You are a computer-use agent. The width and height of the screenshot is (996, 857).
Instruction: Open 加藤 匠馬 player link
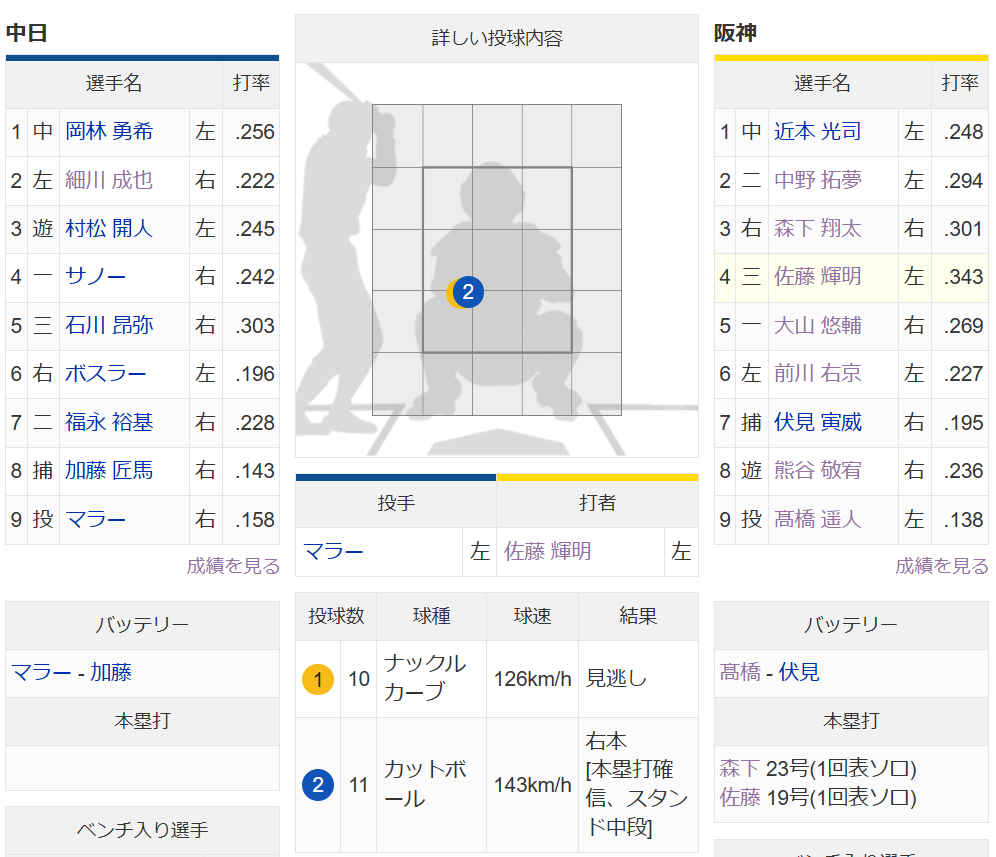[x=109, y=471]
